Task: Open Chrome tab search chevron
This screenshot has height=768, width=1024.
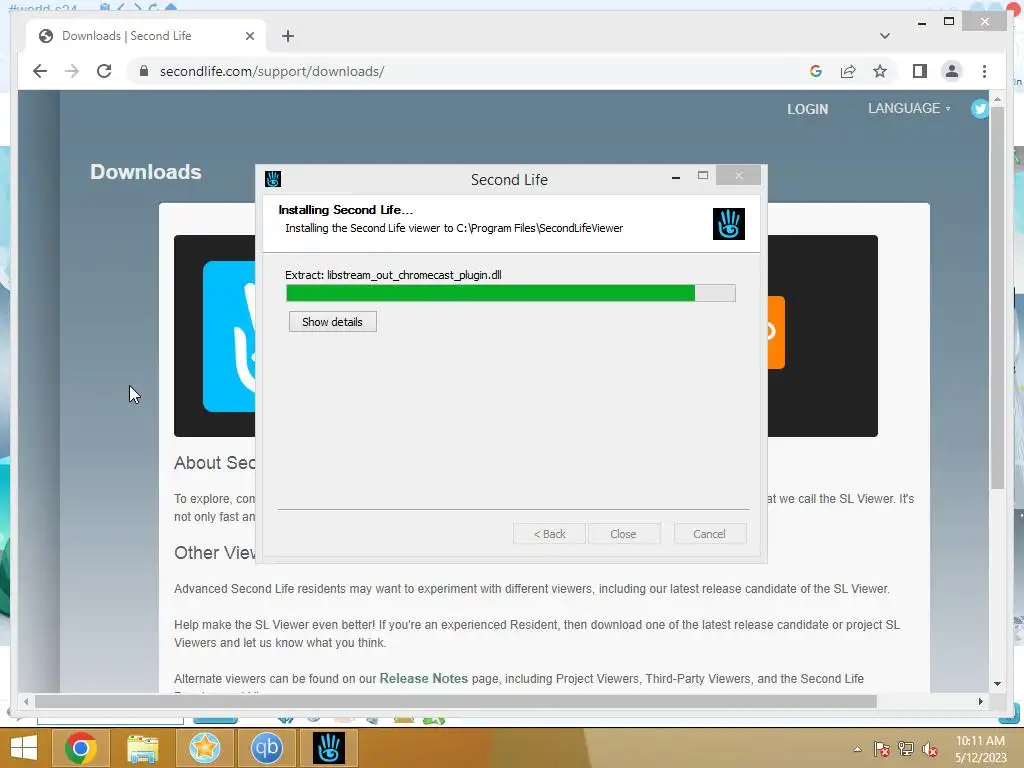Action: click(x=884, y=36)
